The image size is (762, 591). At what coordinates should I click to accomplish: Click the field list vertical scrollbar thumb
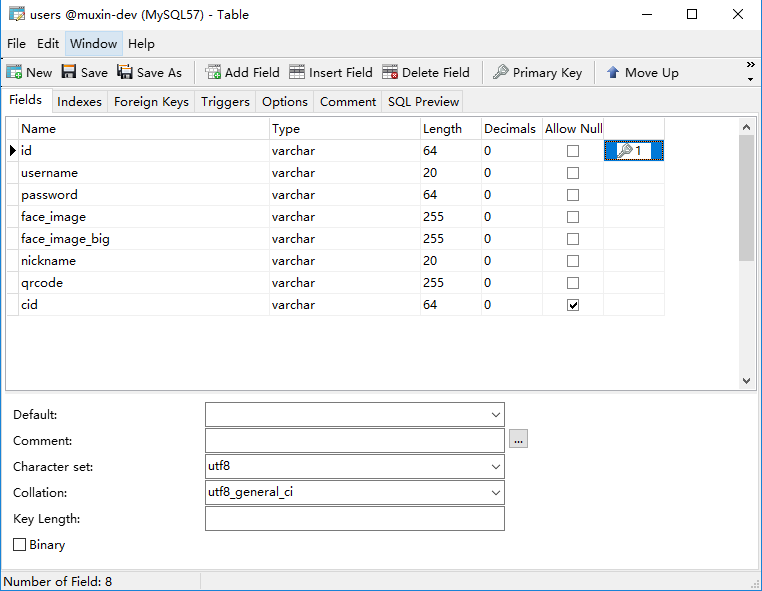[746, 198]
